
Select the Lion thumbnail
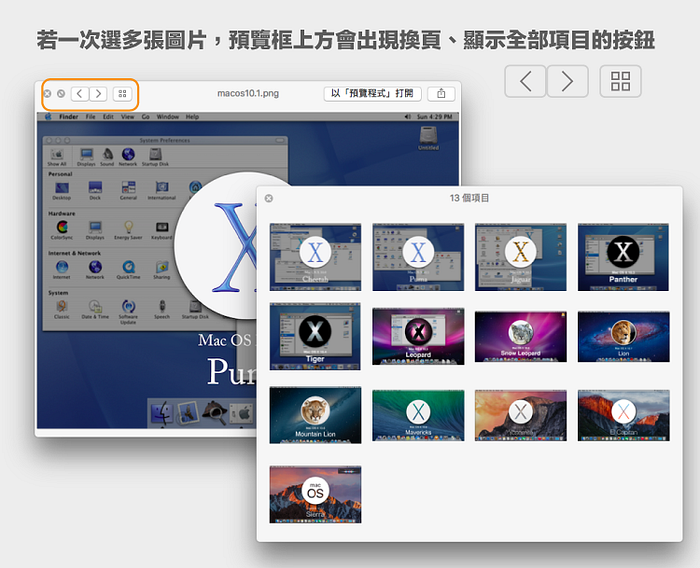point(623,336)
